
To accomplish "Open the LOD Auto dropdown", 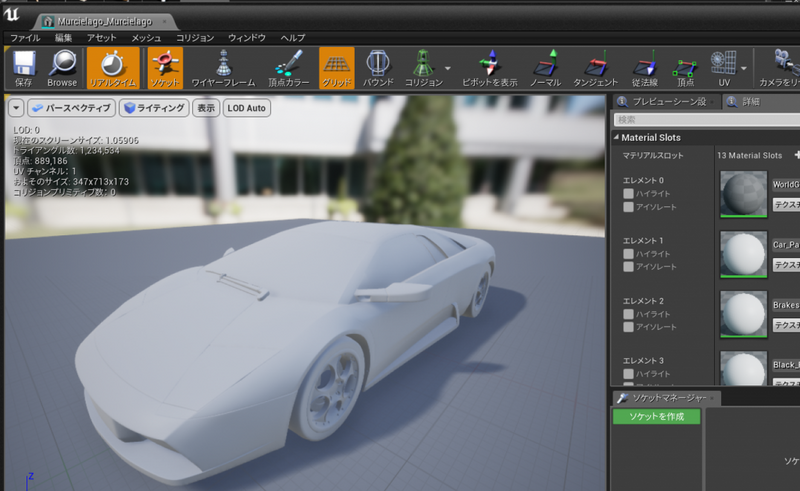I will click(246, 108).
